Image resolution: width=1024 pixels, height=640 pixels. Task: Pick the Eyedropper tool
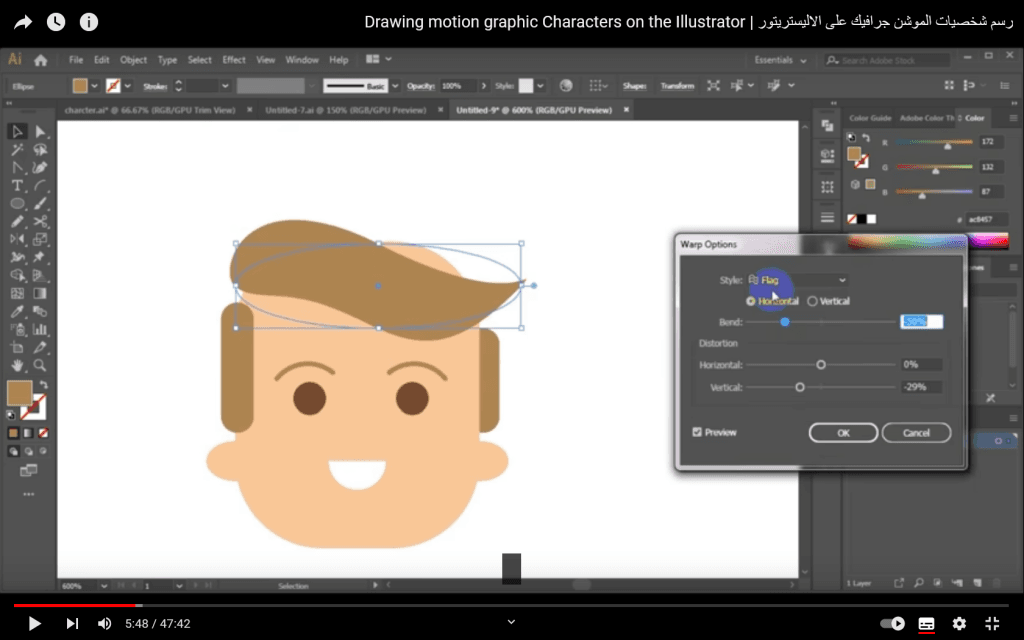17,312
